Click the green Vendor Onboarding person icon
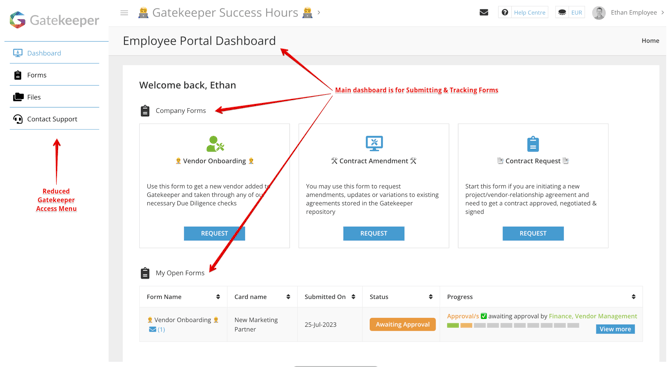 [x=215, y=144]
